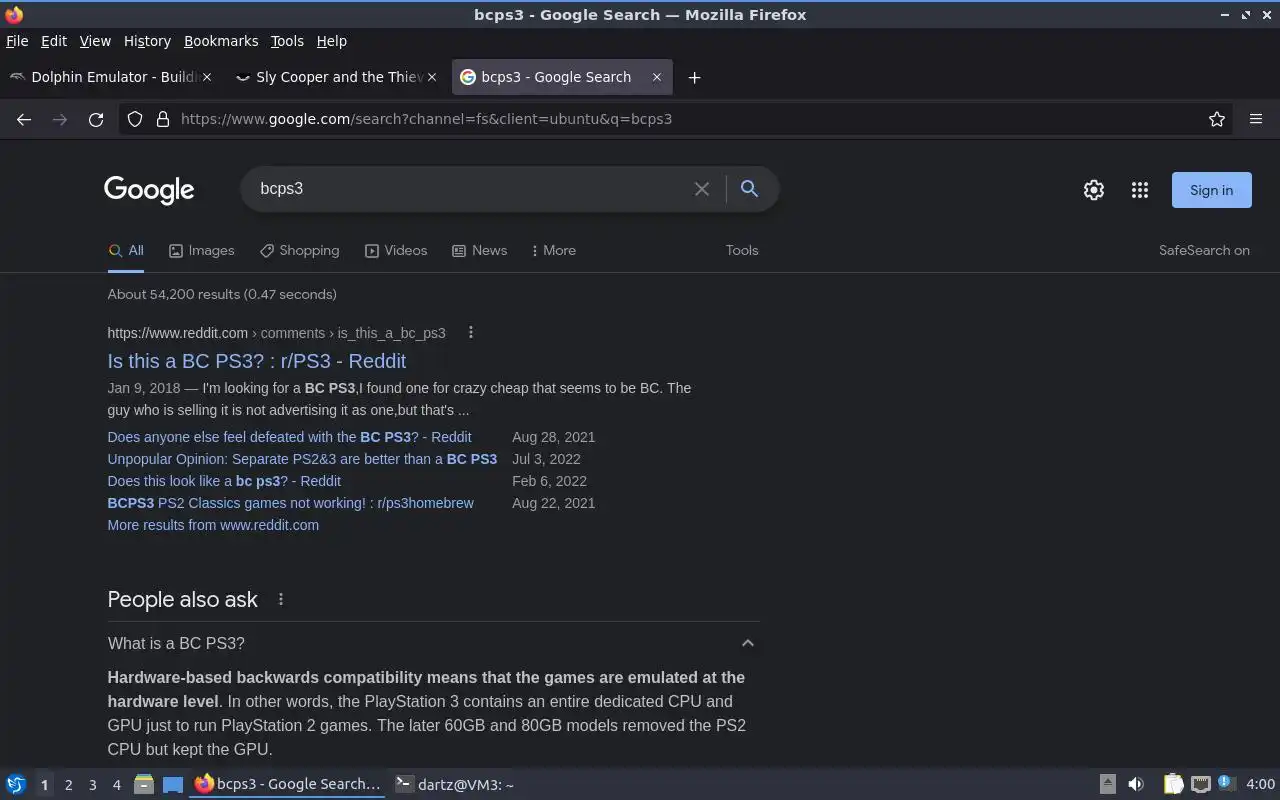This screenshot has height=800, width=1280.
Task: Adjust volume via speaker tray icon
Action: tap(1136, 785)
